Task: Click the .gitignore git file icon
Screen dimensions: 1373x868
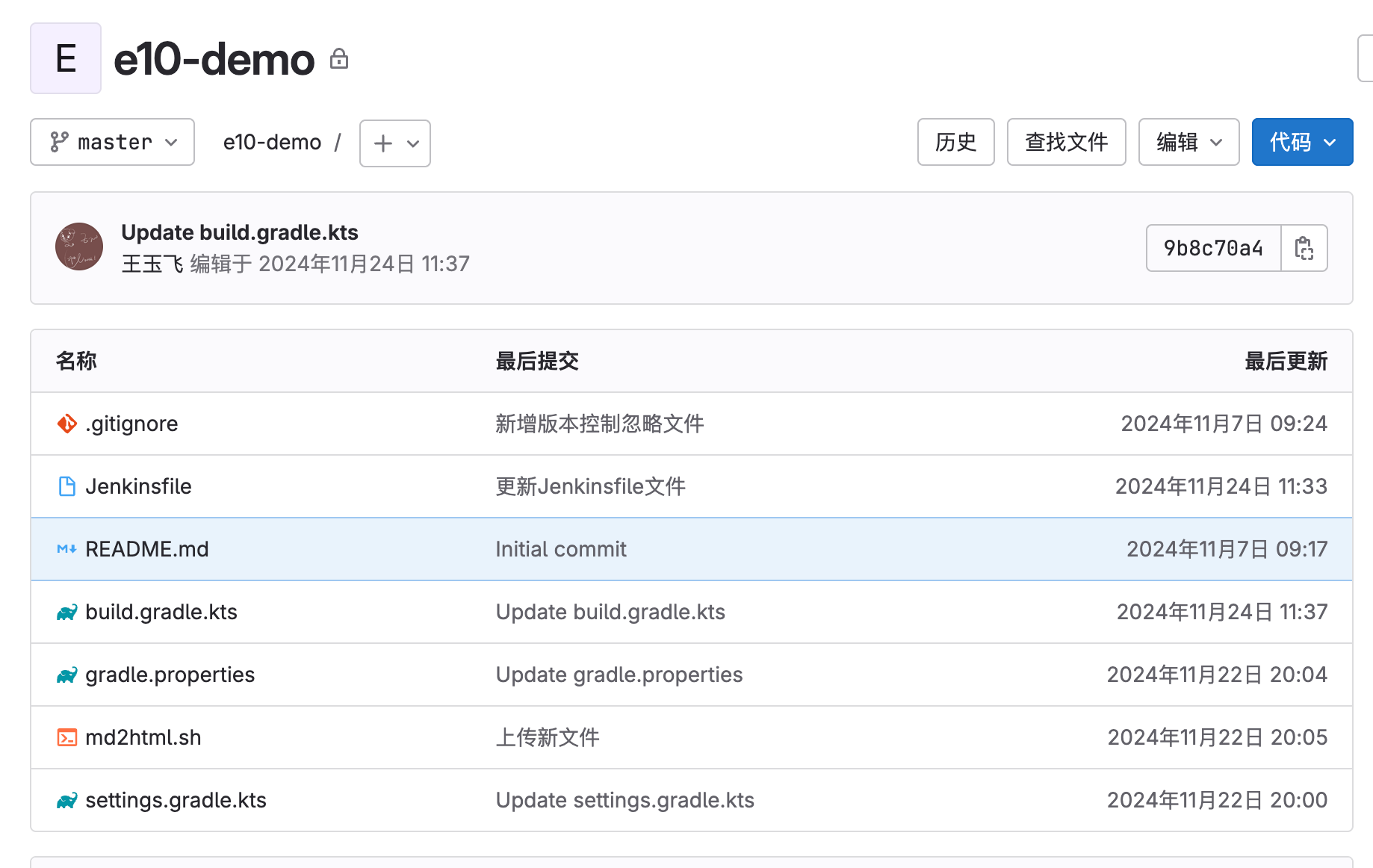Action: pyautogui.click(x=66, y=424)
